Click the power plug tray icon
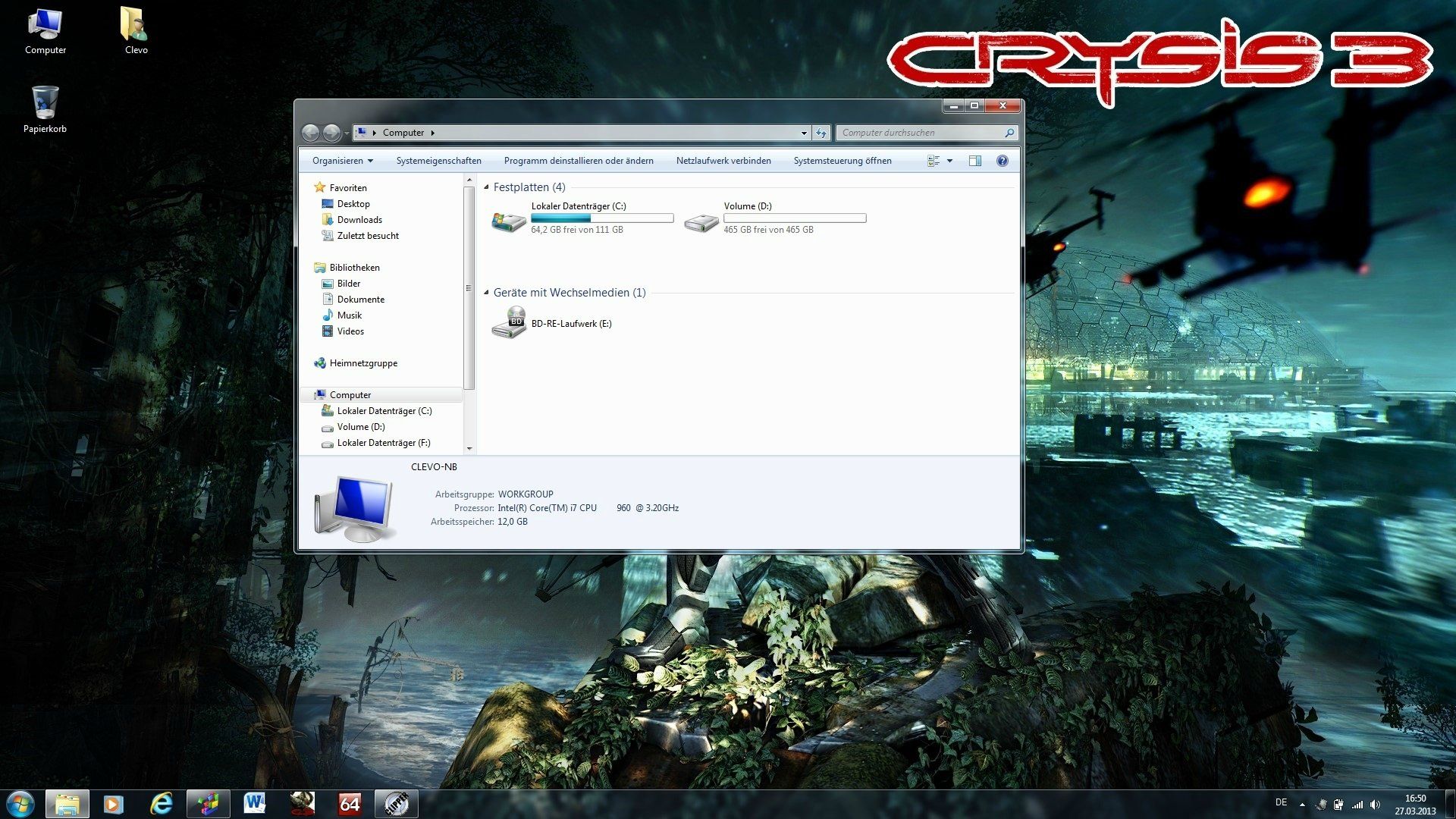 pos(1339,805)
